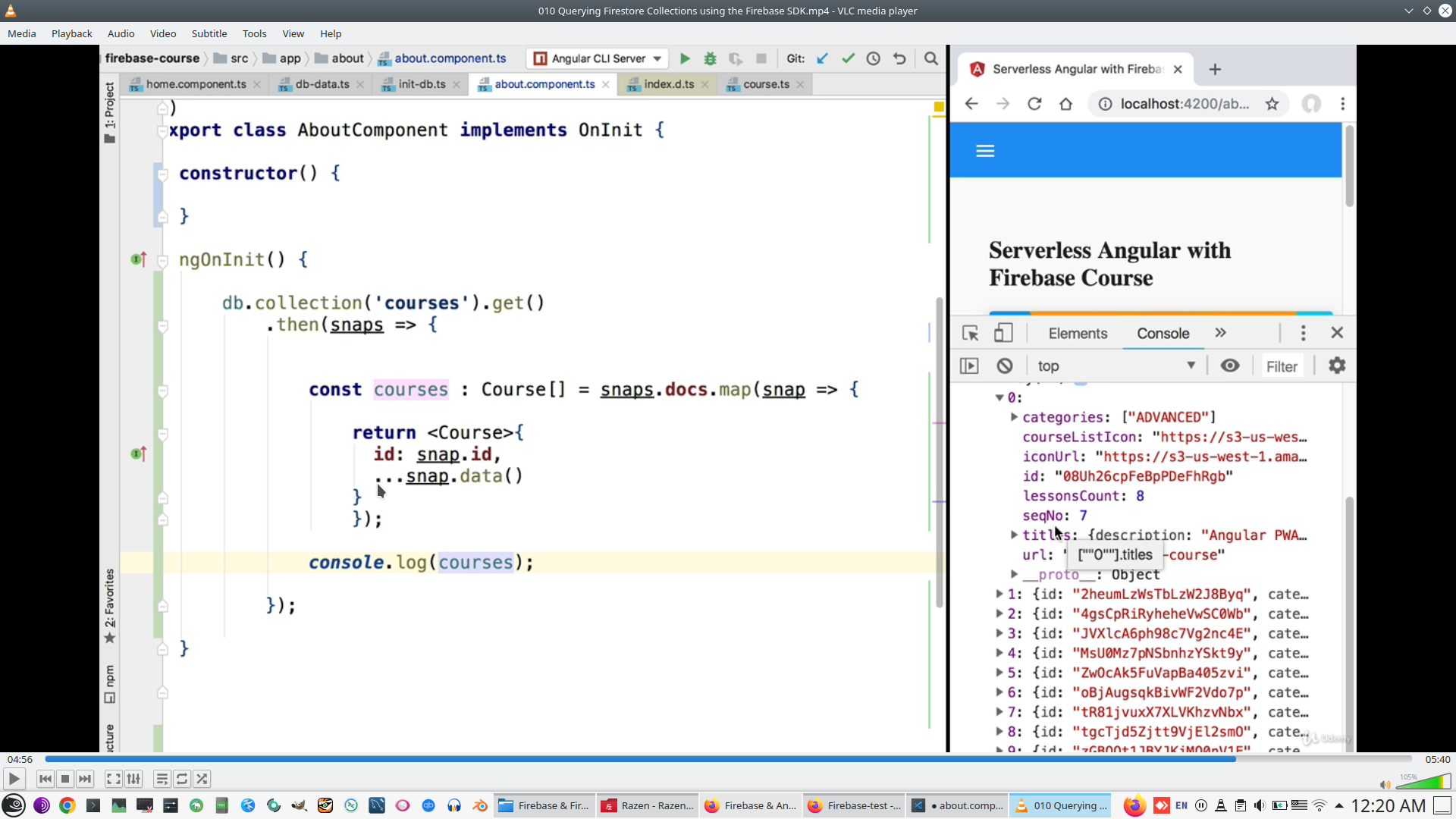Open the Subtitle menu
Image resolution: width=1456 pixels, height=819 pixels.
coord(209,33)
